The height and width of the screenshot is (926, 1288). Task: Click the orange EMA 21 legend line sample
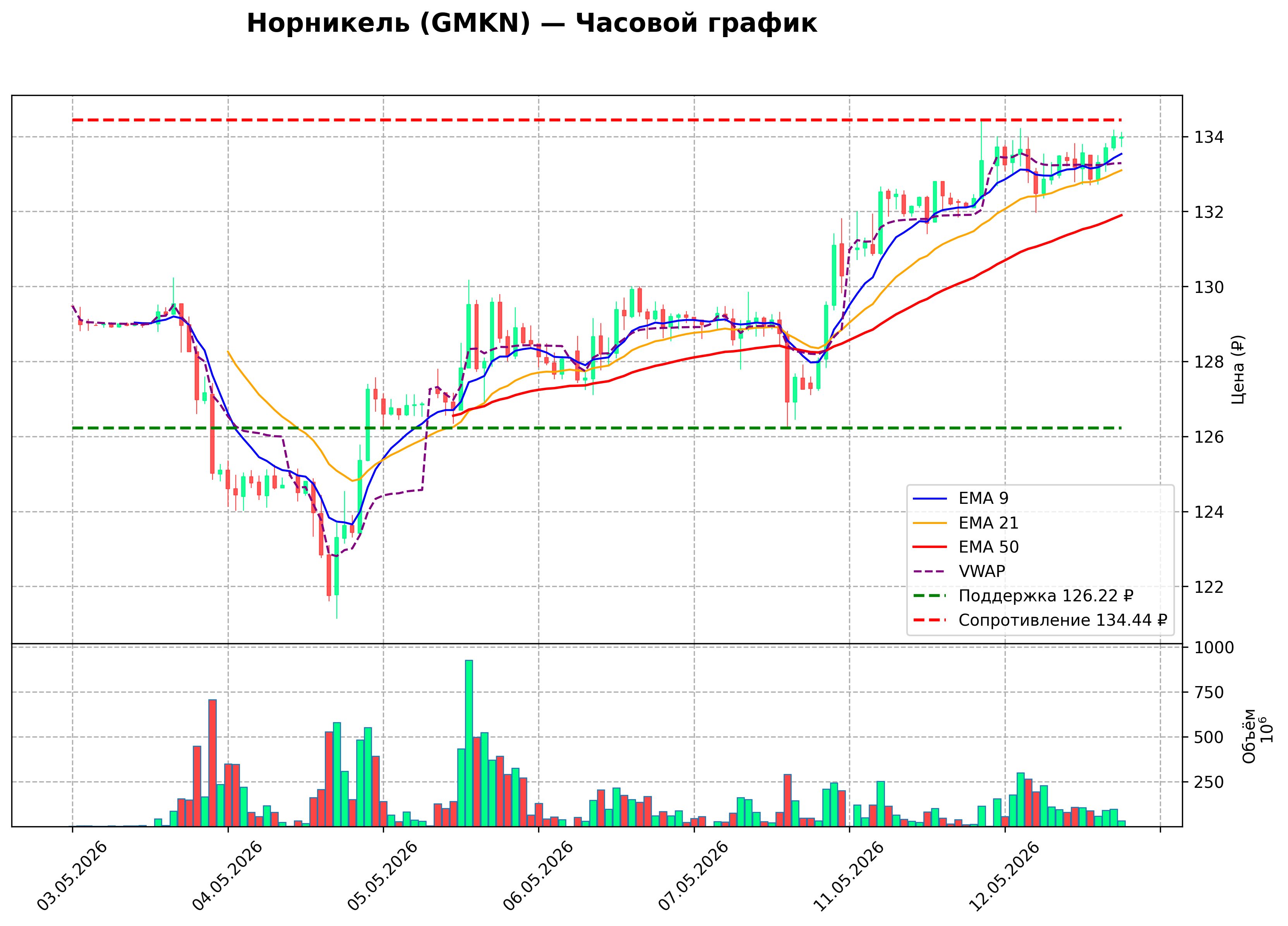[930, 524]
